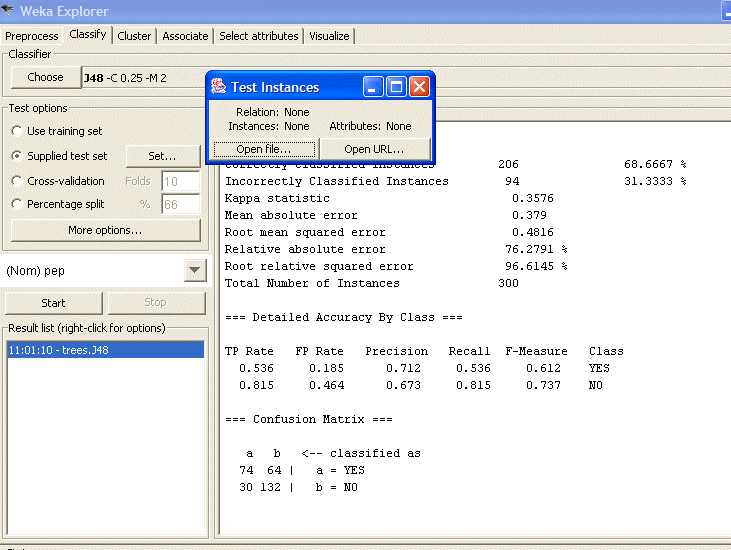731x550 pixels.
Task: Minimize the Test Instances dialog
Action: pos(373,87)
